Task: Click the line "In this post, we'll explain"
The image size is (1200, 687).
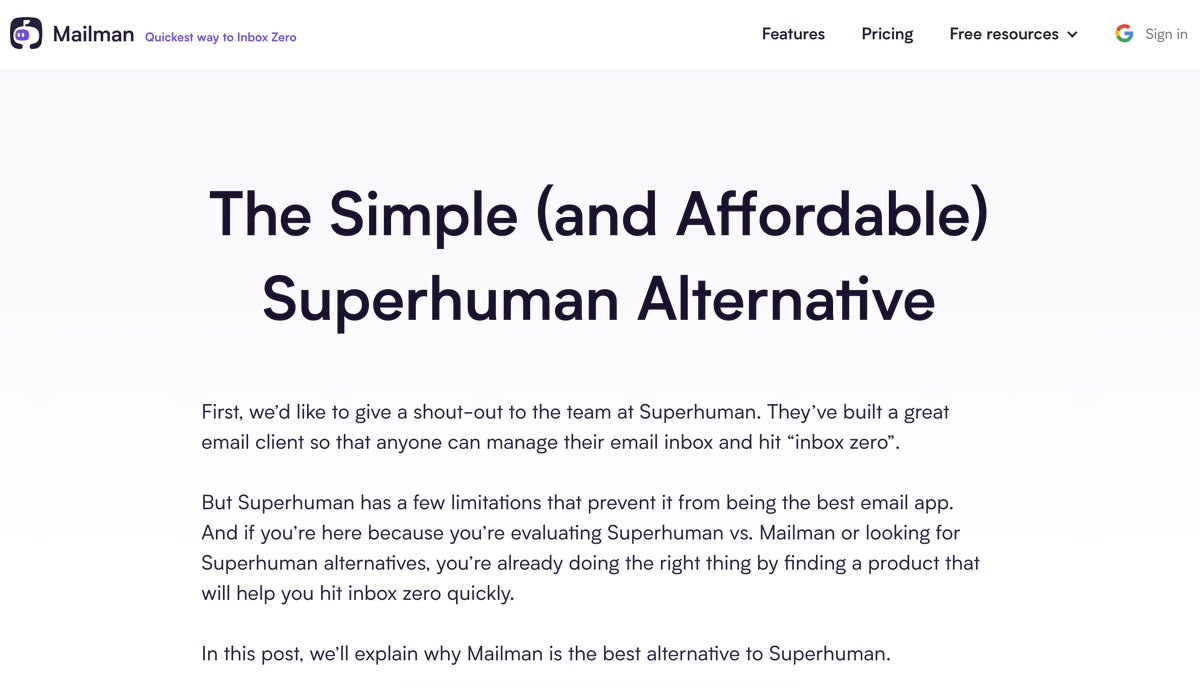Action: coord(545,654)
